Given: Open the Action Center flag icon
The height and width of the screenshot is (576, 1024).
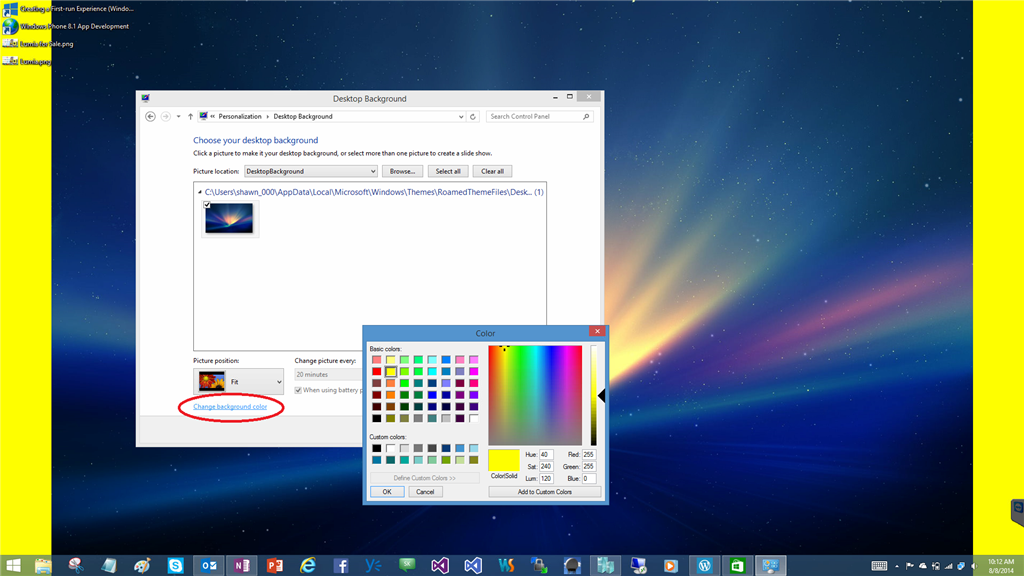Looking at the screenshot, I should coord(910,566).
